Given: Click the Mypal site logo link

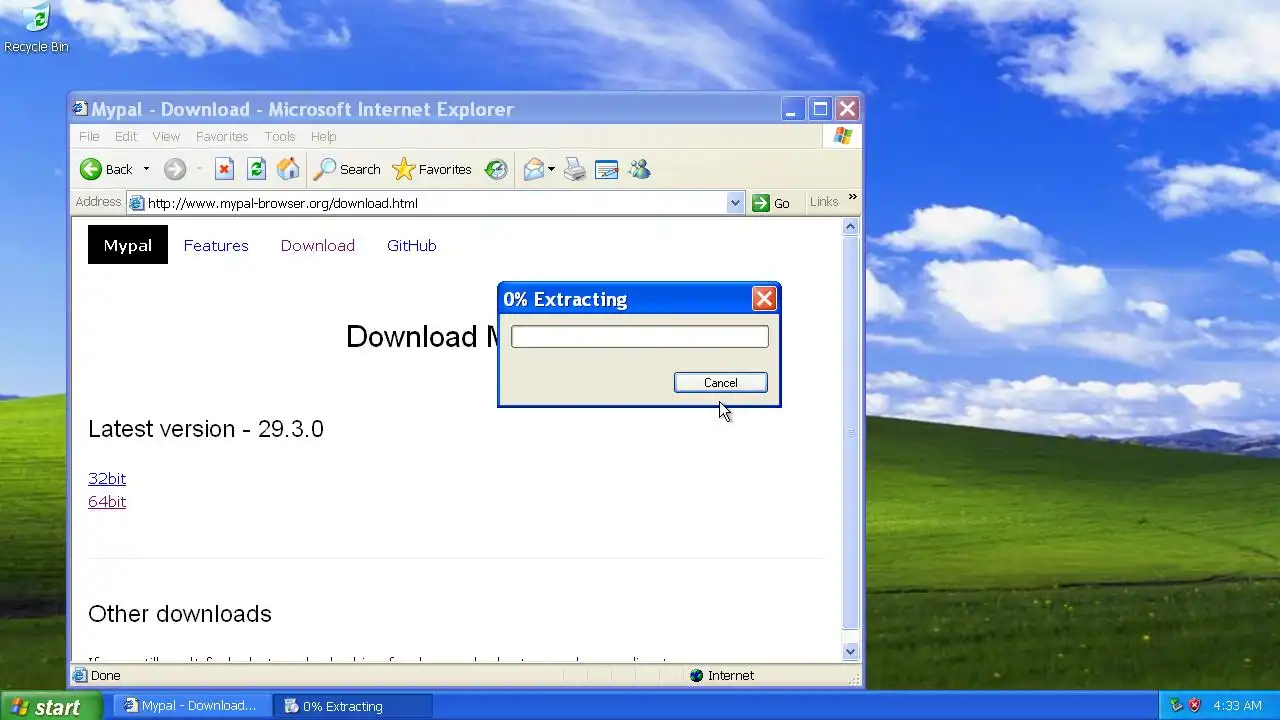Looking at the screenshot, I should [x=128, y=245].
